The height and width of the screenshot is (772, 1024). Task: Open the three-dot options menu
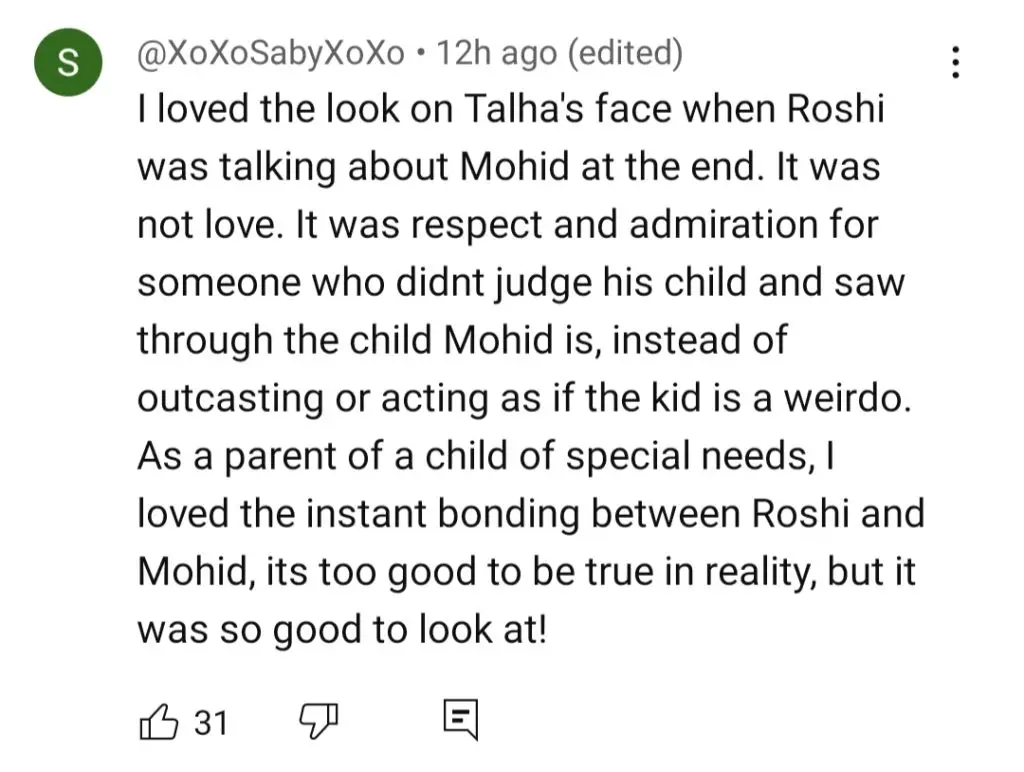[x=955, y=62]
